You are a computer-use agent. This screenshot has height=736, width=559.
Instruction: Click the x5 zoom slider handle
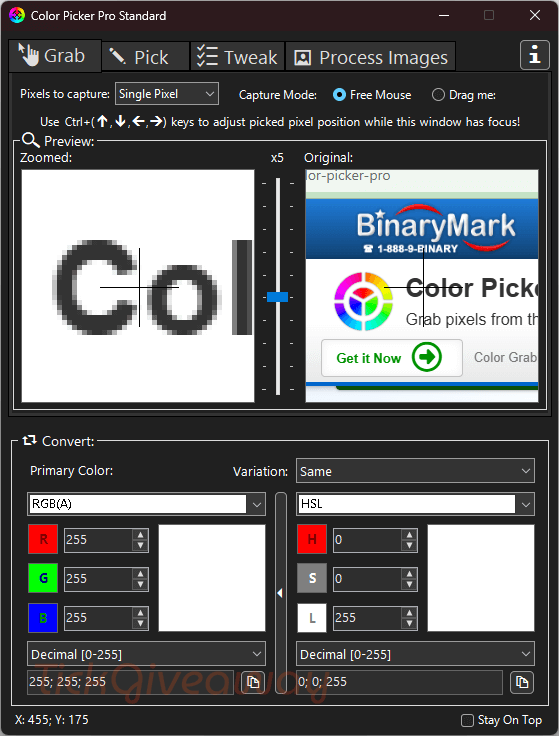pos(277,297)
